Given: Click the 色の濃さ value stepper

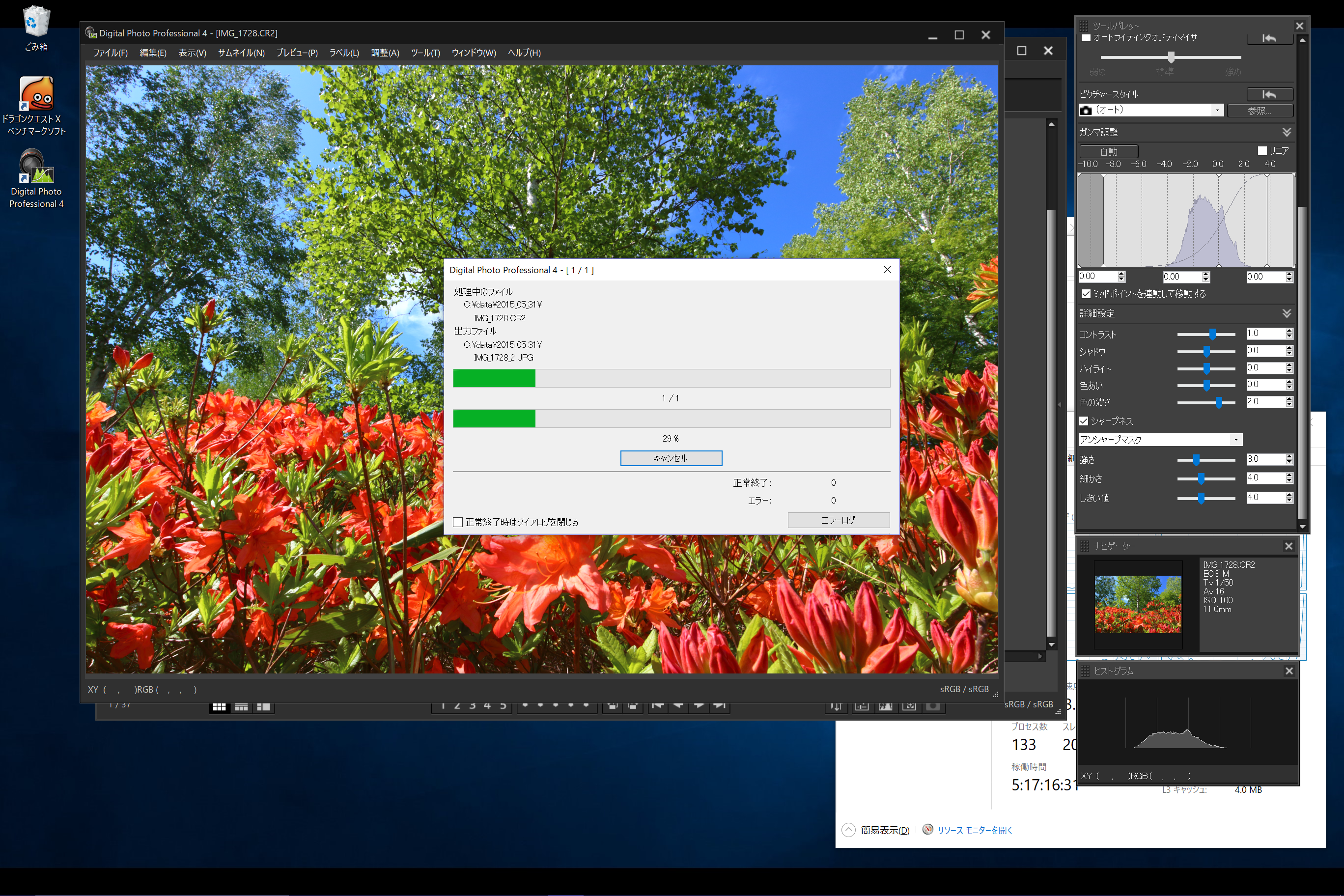Looking at the screenshot, I should 1289,402.
